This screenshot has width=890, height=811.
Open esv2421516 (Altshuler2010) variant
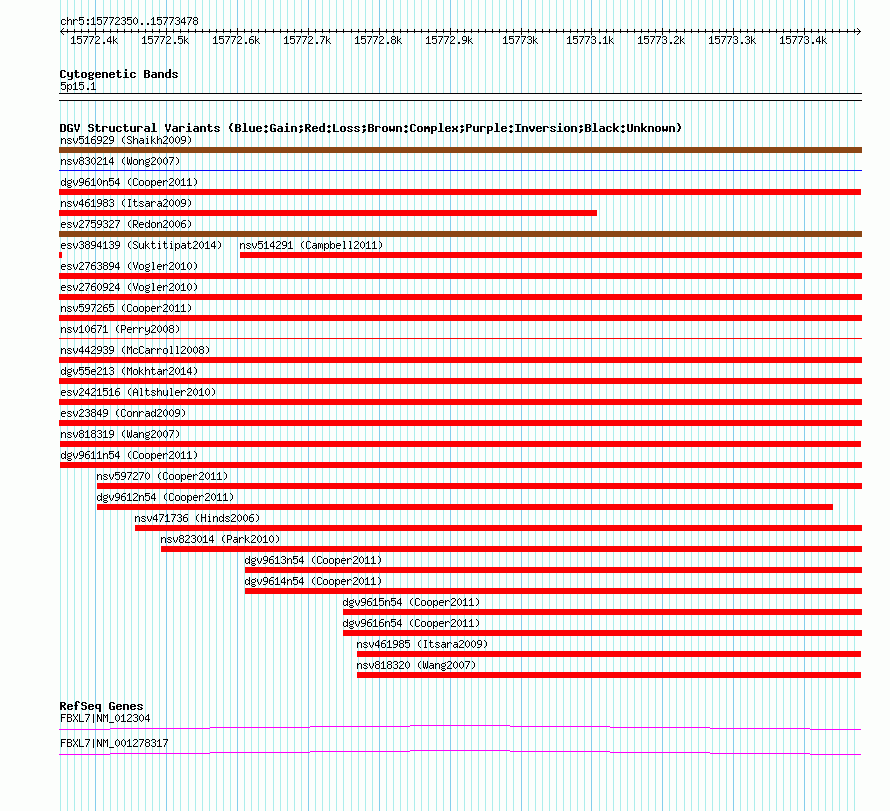(138, 392)
